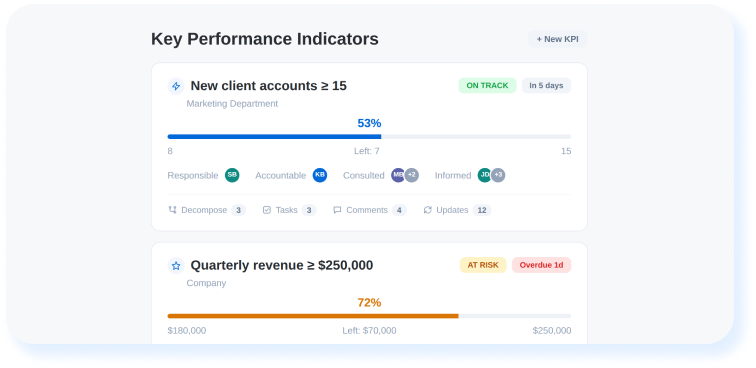Click the lightning bolt icon beside New client accounts
The height and width of the screenshot is (368, 756).
(176, 86)
